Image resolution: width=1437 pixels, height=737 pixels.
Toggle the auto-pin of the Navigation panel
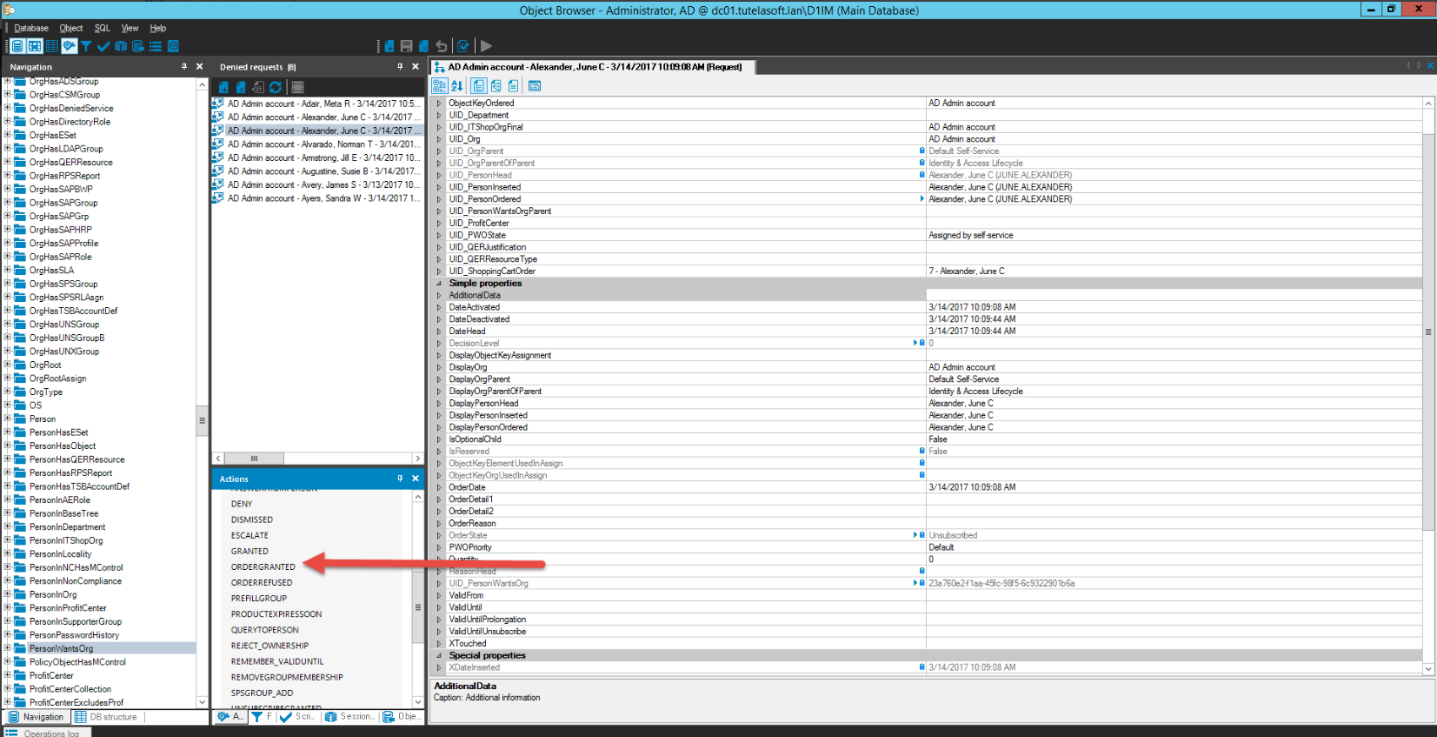[x=183, y=66]
